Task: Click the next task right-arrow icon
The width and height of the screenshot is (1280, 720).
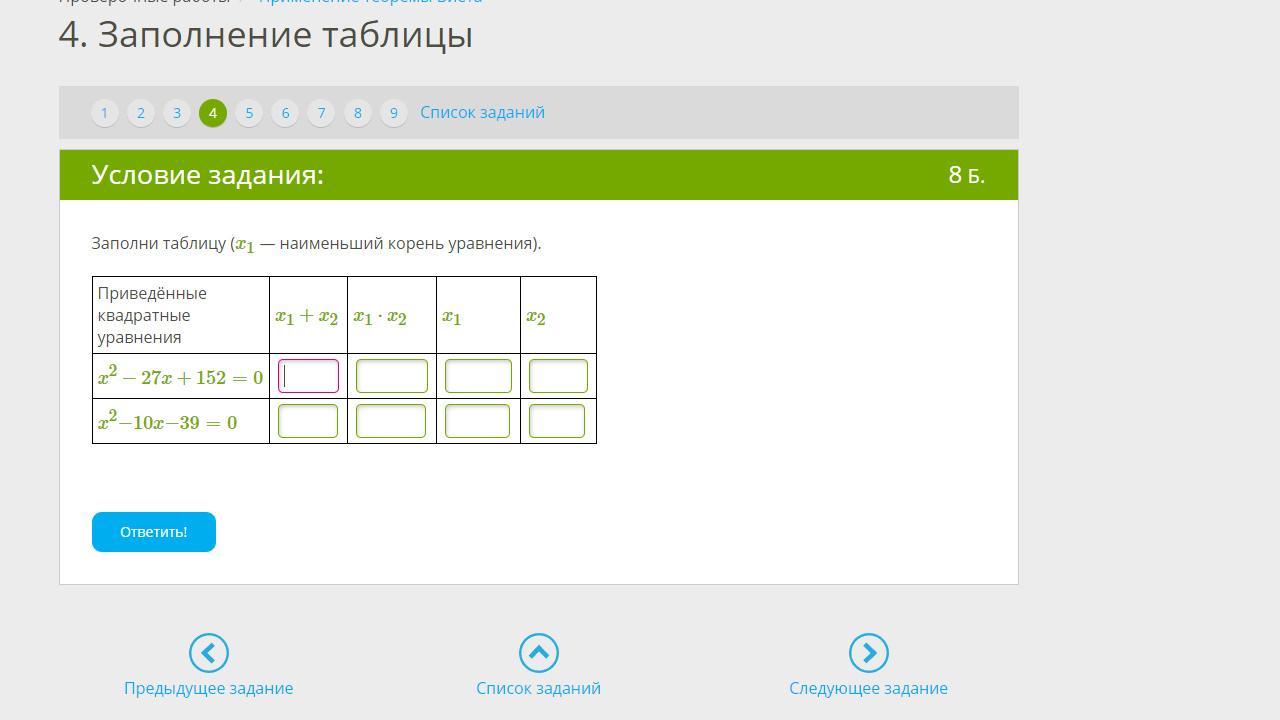Action: tap(868, 653)
